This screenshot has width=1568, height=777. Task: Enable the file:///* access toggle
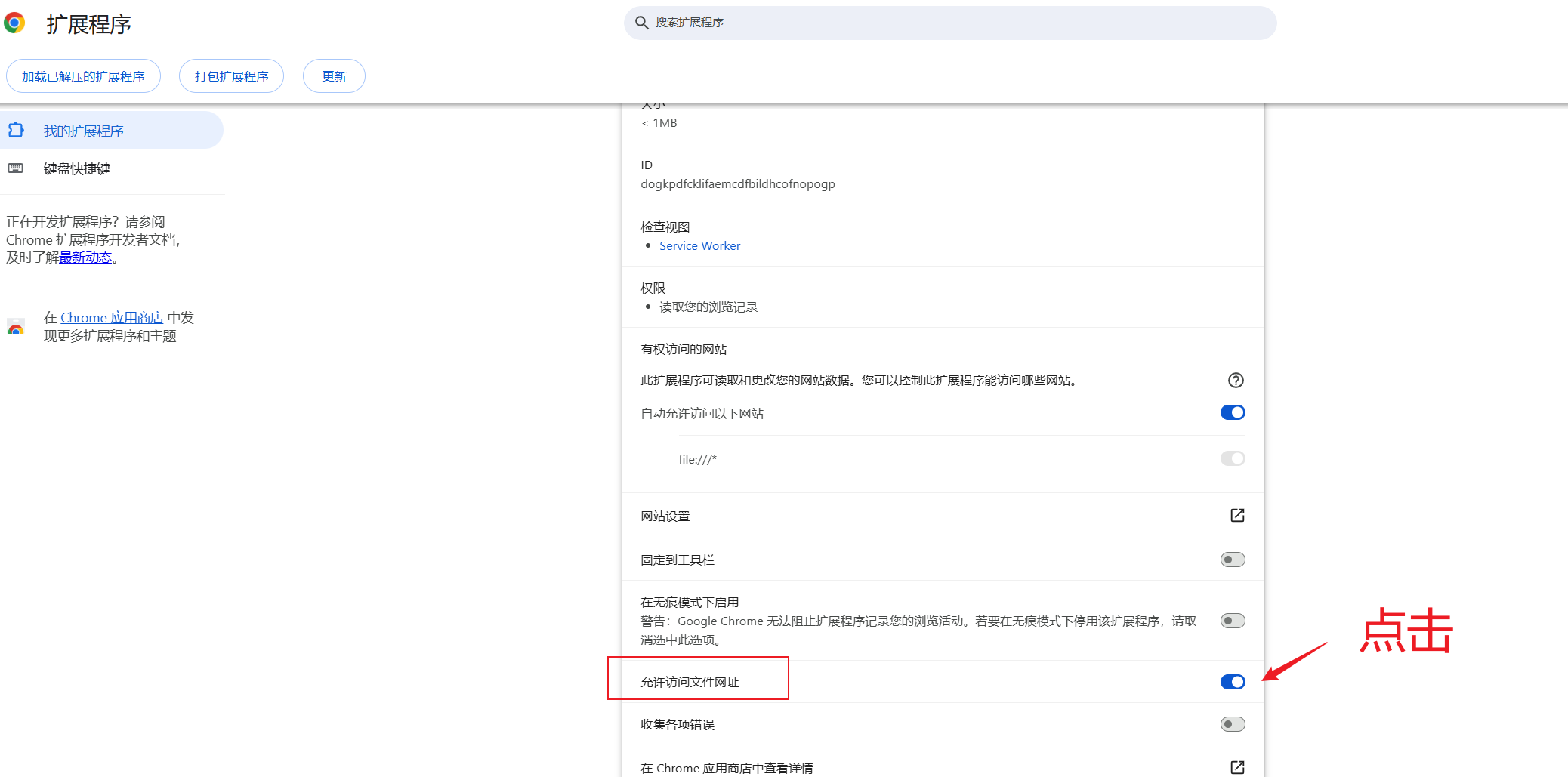click(x=1232, y=458)
